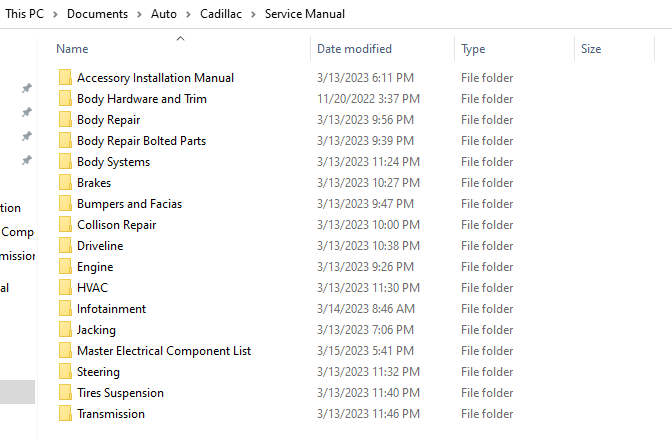672x440 pixels.
Task: Select Body Repair Bolted Parts name
Action: point(141,141)
